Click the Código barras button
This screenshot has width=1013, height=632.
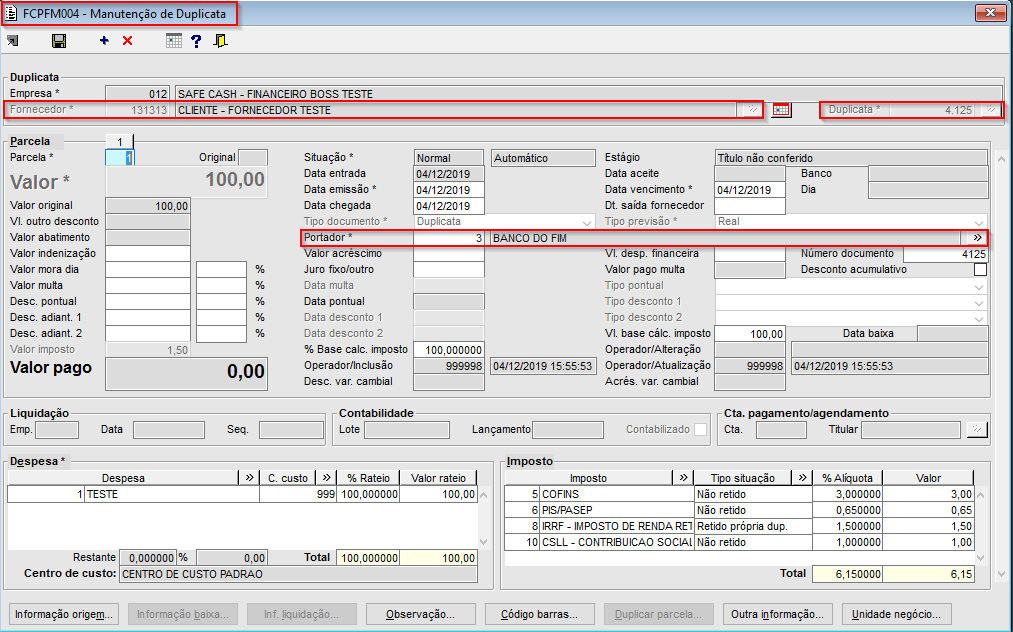pos(541,614)
